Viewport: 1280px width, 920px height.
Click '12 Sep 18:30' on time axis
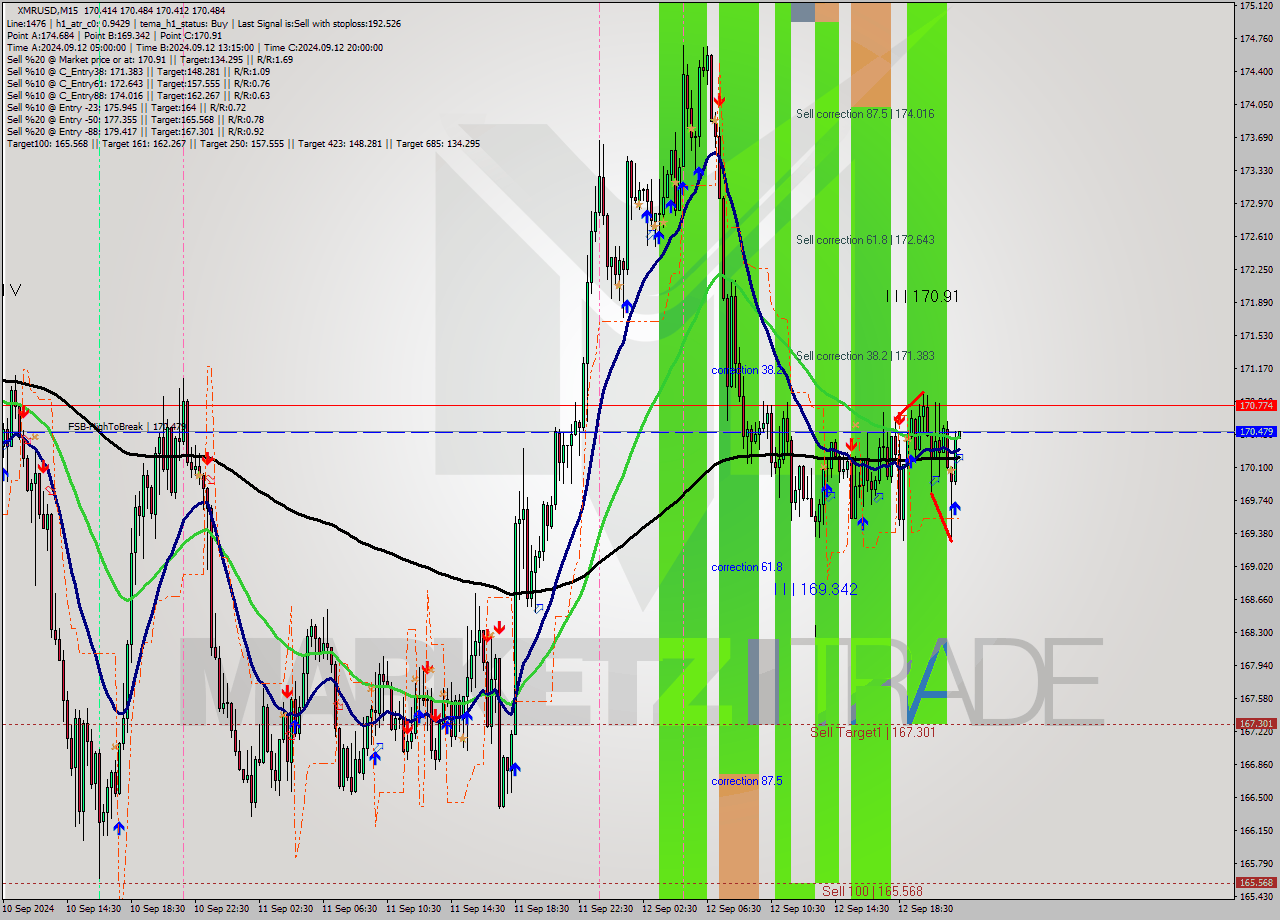click(925, 909)
